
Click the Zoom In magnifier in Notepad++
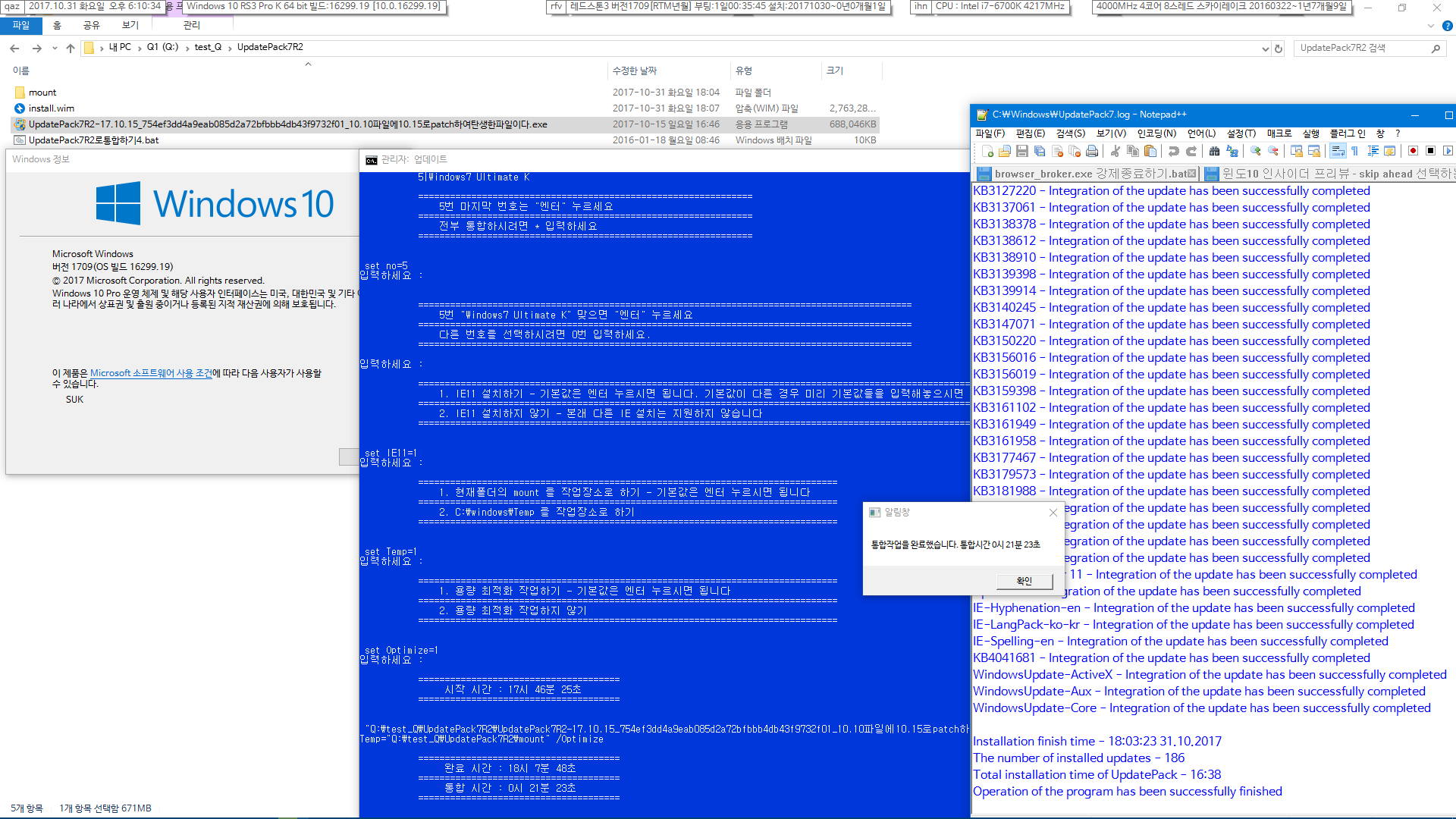(x=1256, y=151)
